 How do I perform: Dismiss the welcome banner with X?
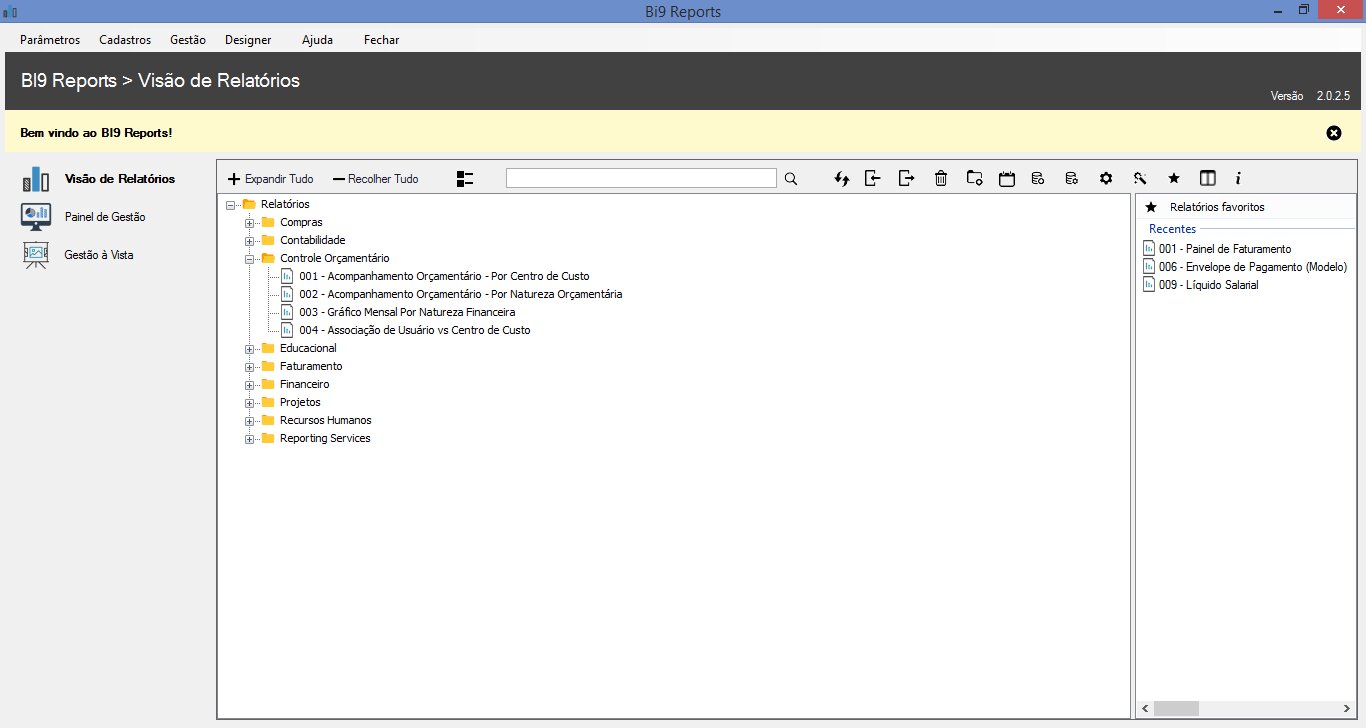(x=1333, y=133)
